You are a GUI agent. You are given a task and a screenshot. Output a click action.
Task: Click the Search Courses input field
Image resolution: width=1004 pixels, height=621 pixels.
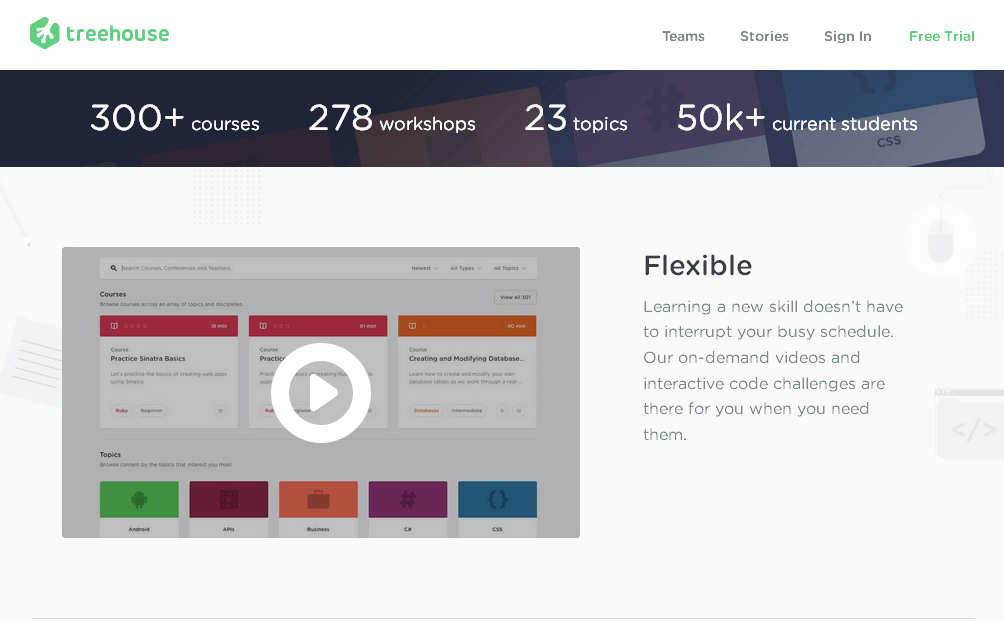click(x=250, y=268)
